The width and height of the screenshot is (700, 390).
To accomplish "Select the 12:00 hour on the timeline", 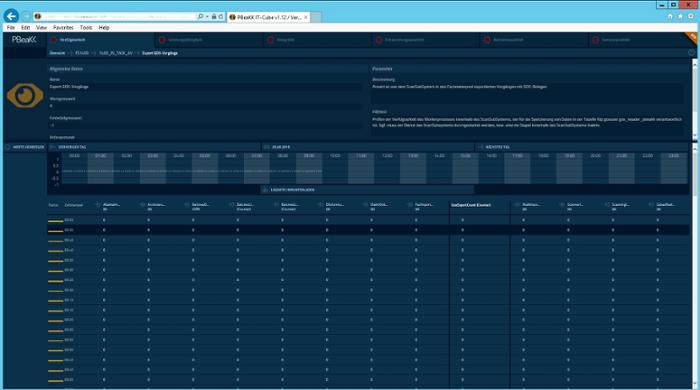I will coord(387,168).
